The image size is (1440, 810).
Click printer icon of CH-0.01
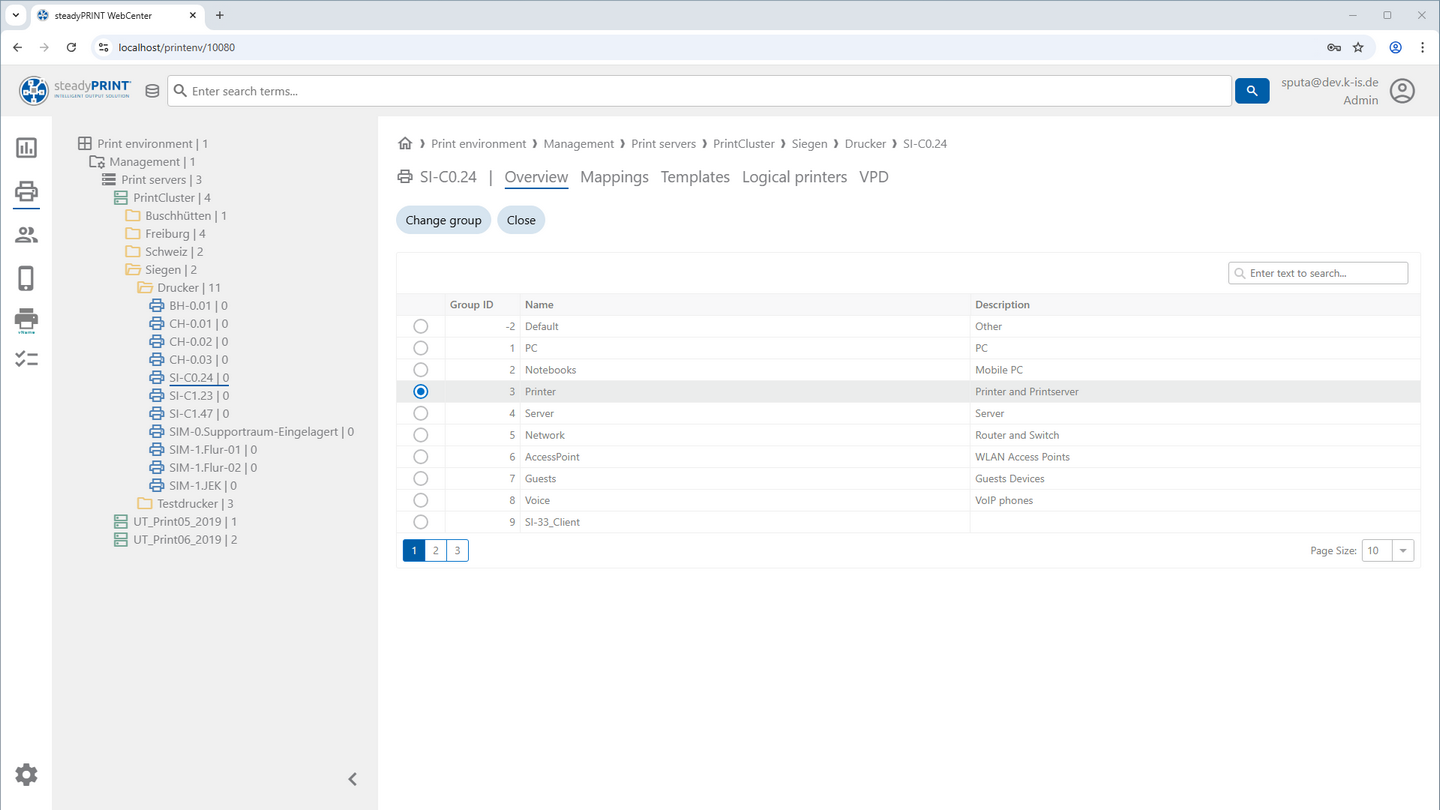(157, 324)
